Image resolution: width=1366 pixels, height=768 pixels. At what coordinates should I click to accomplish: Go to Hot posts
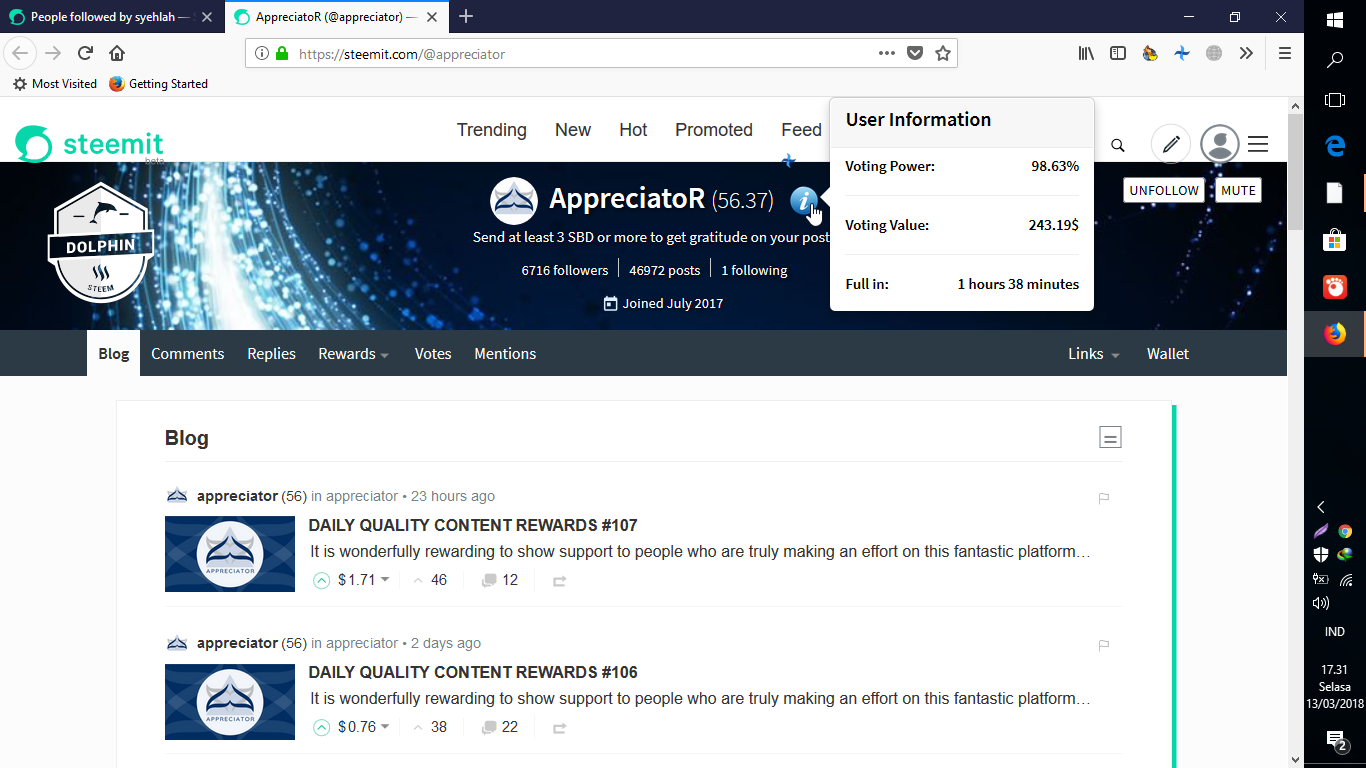pyautogui.click(x=633, y=130)
